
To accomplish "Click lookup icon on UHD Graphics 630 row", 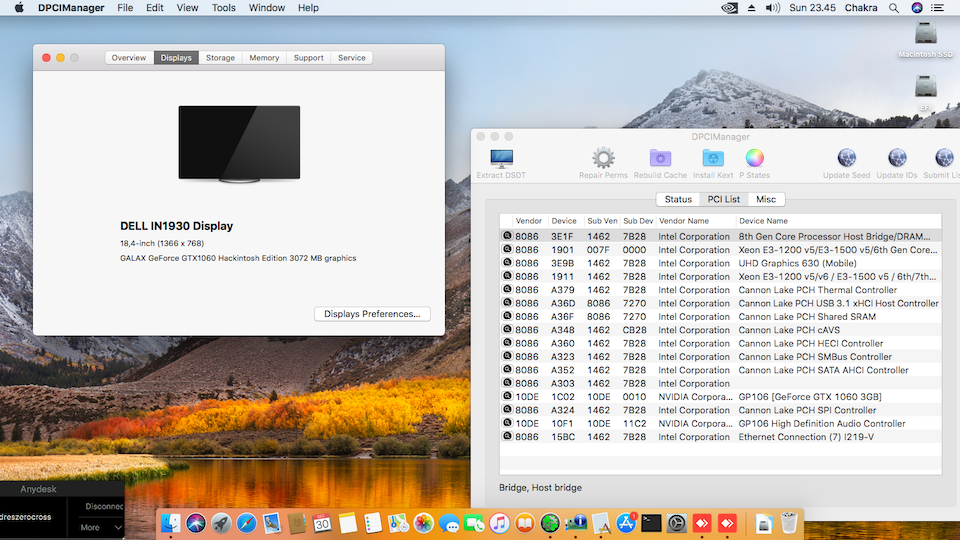I will (507, 263).
